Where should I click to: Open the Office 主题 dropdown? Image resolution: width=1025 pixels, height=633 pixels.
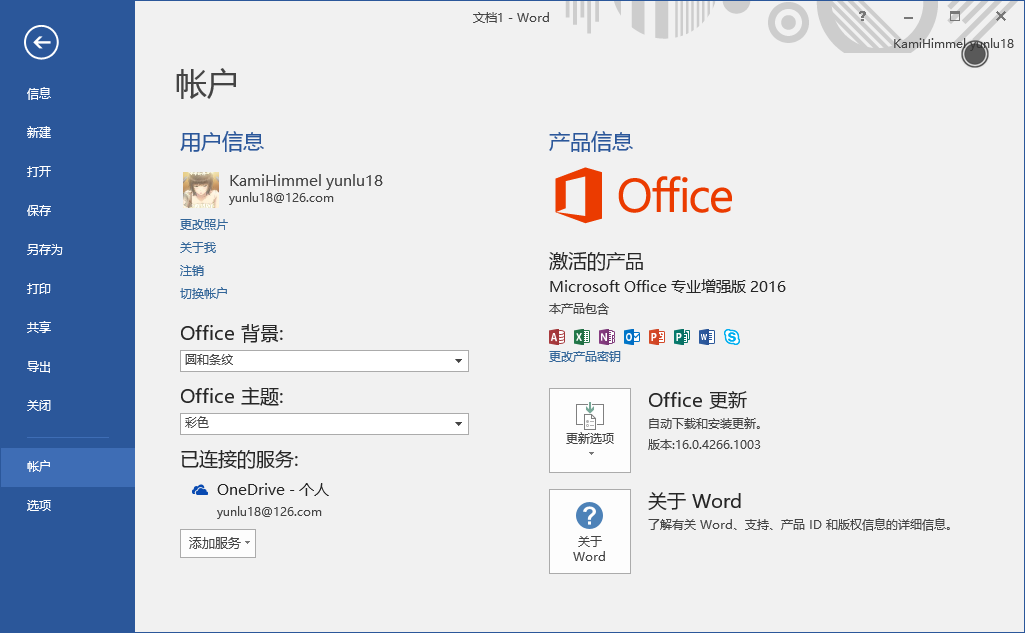[324, 423]
